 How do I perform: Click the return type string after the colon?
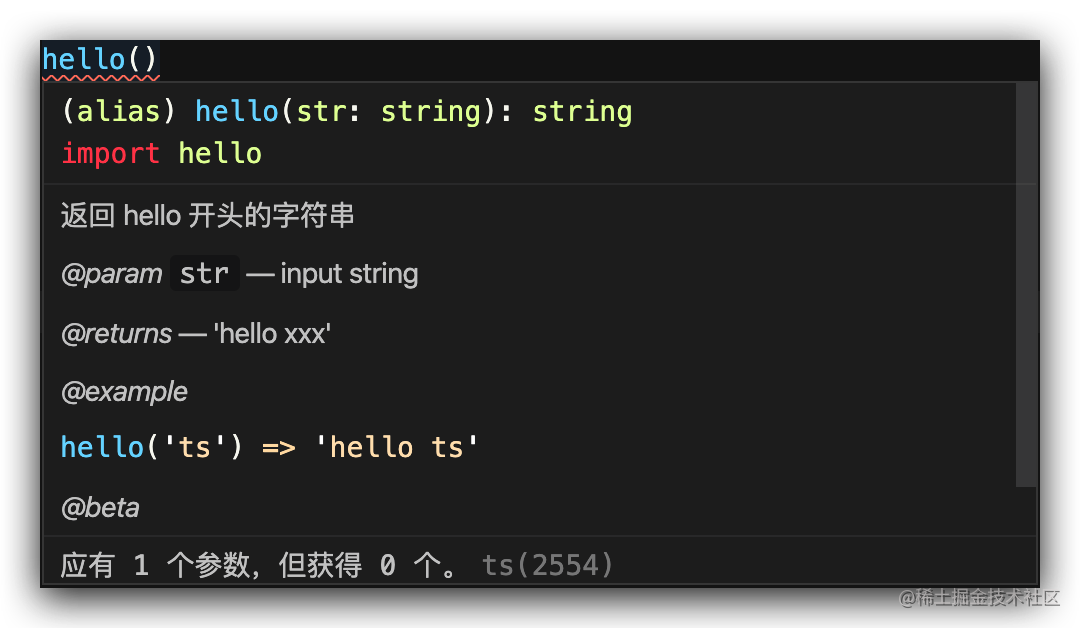point(582,112)
